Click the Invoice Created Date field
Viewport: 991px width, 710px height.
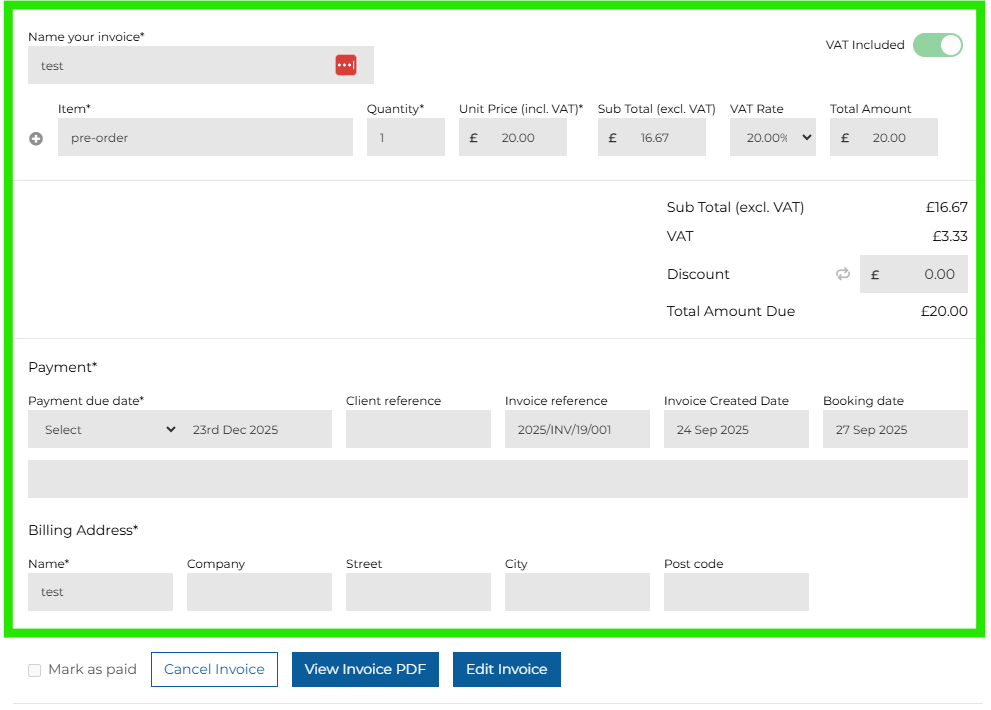[736, 430]
